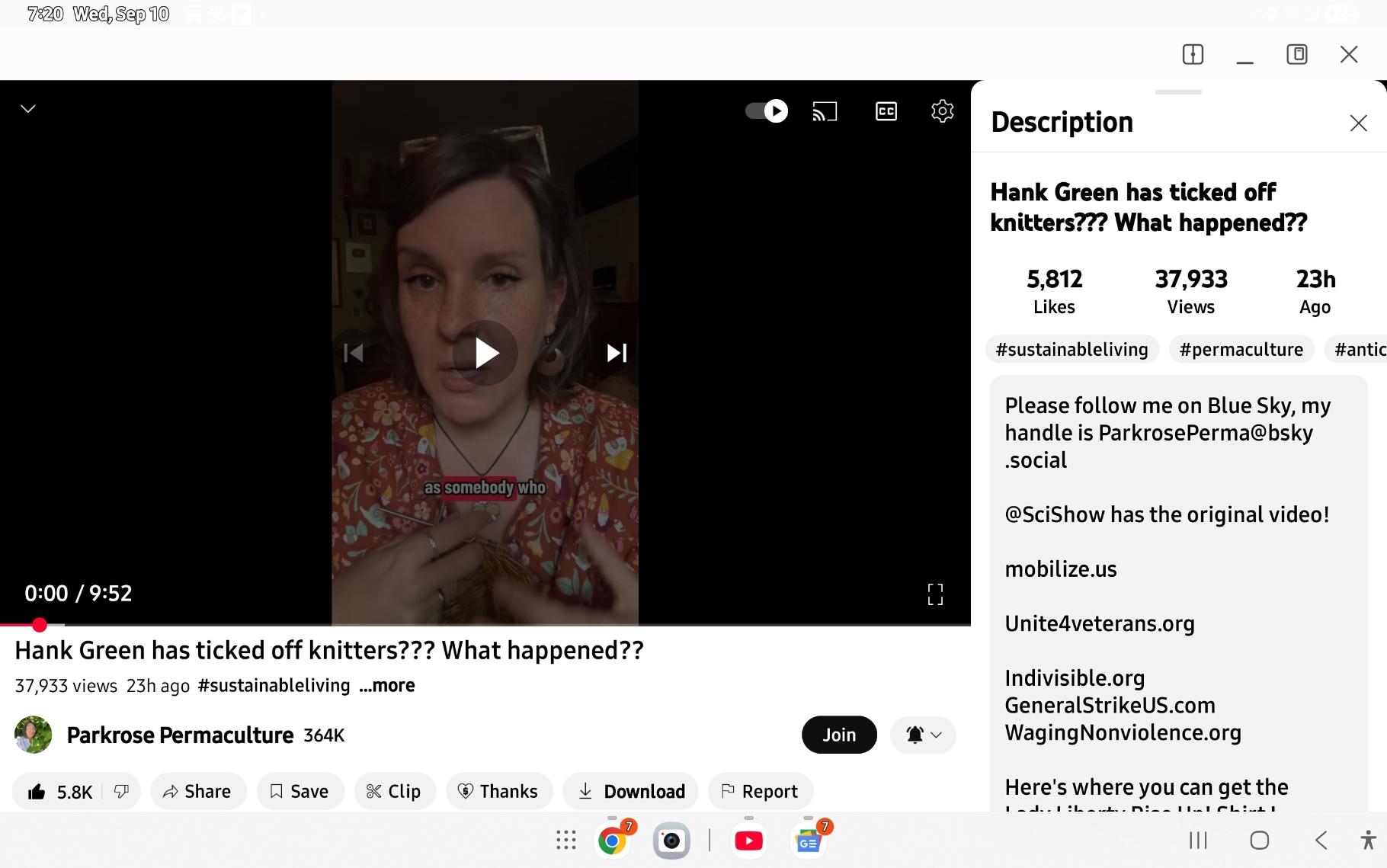Open video settings gear
1387x868 pixels.
click(x=943, y=111)
